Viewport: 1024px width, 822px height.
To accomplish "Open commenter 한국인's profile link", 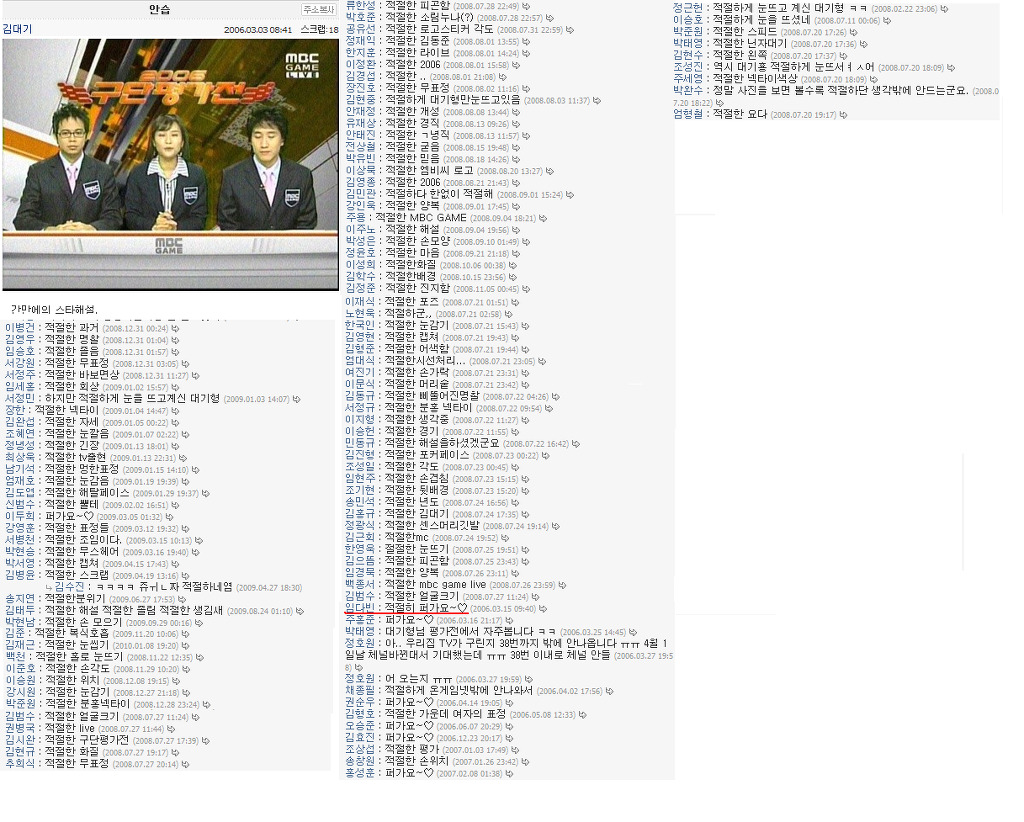I will [360, 325].
